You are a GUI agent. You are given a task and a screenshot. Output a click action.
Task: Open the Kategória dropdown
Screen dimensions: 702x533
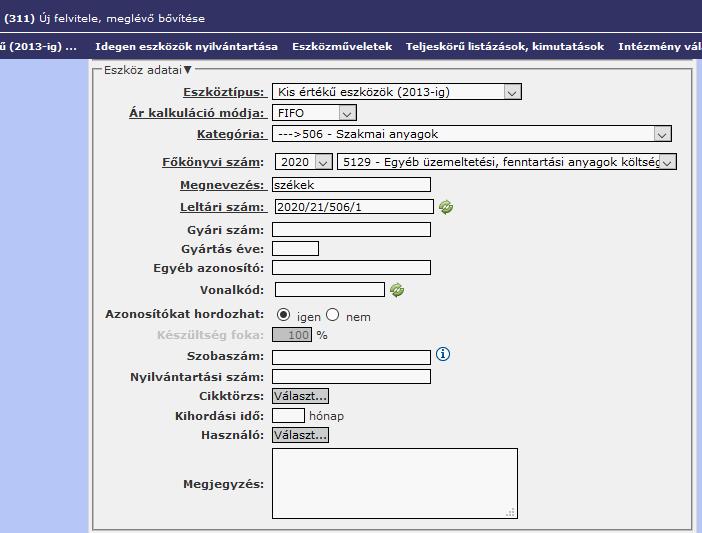pos(472,134)
